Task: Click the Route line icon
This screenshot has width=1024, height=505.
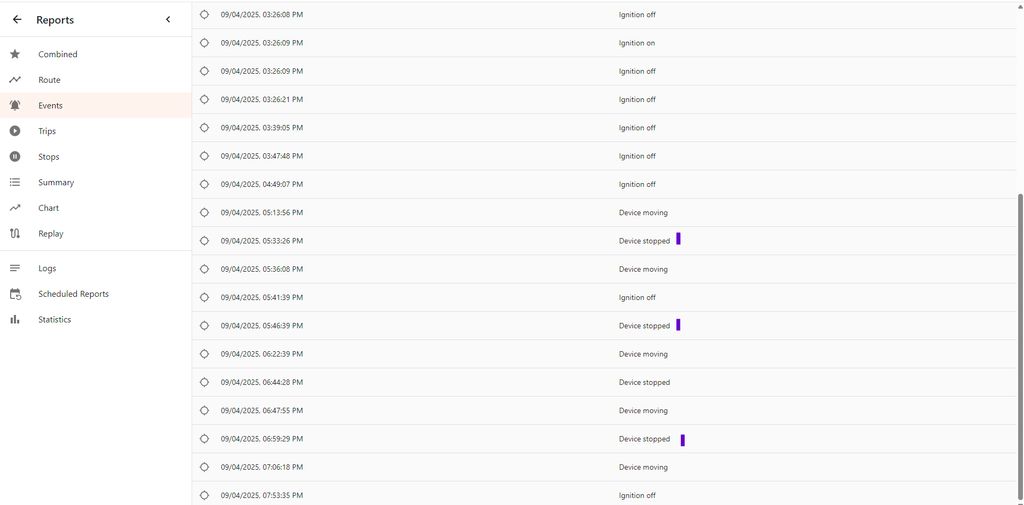Action: coord(15,80)
